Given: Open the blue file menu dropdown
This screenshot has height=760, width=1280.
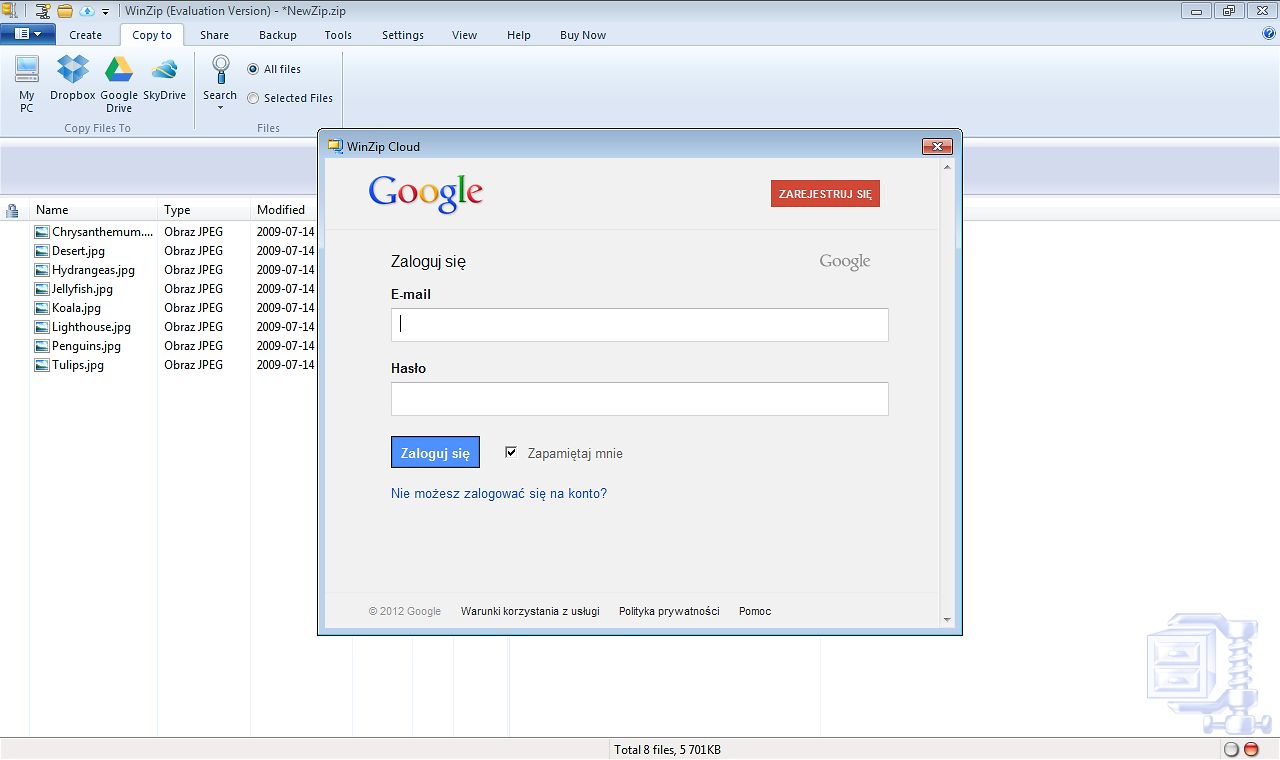Looking at the screenshot, I should (x=28, y=34).
